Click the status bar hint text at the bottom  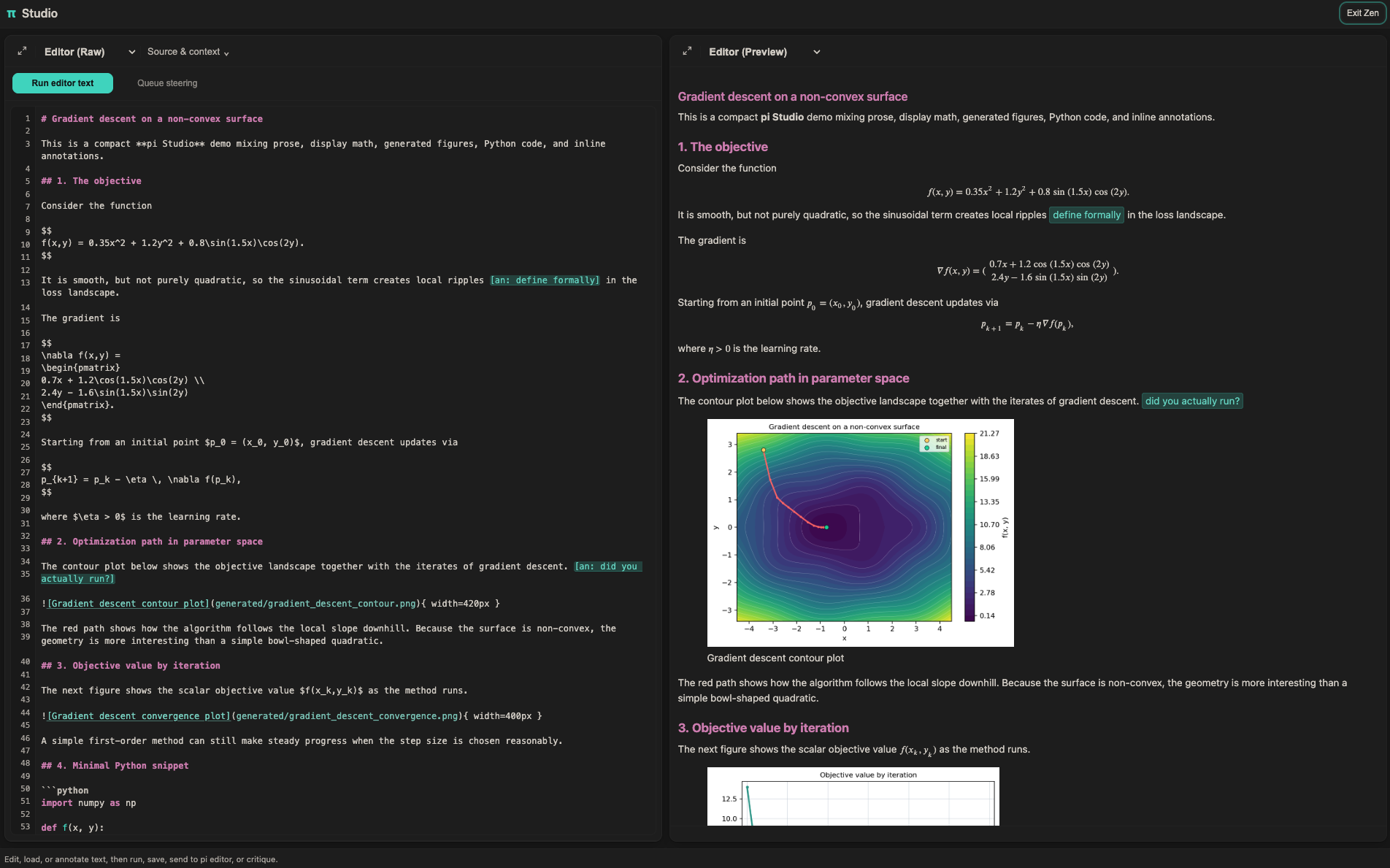141,859
